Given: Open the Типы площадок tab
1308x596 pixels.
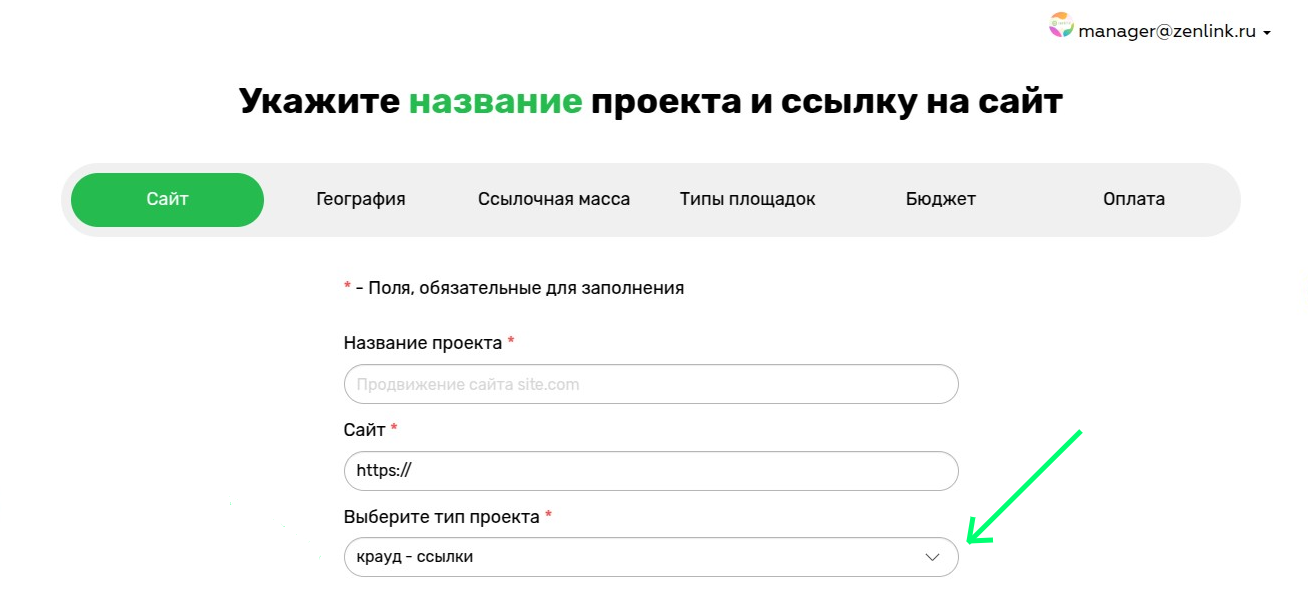Looking at the screenshot, I should point(747,199).
